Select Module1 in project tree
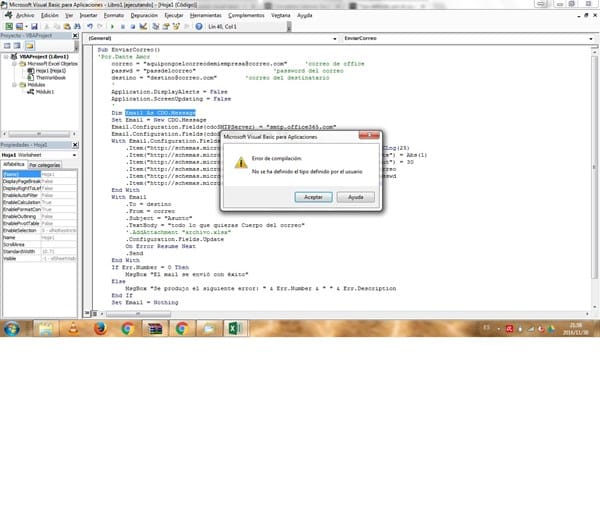Screen dimensions: 600x532 (x=45, y=91)
